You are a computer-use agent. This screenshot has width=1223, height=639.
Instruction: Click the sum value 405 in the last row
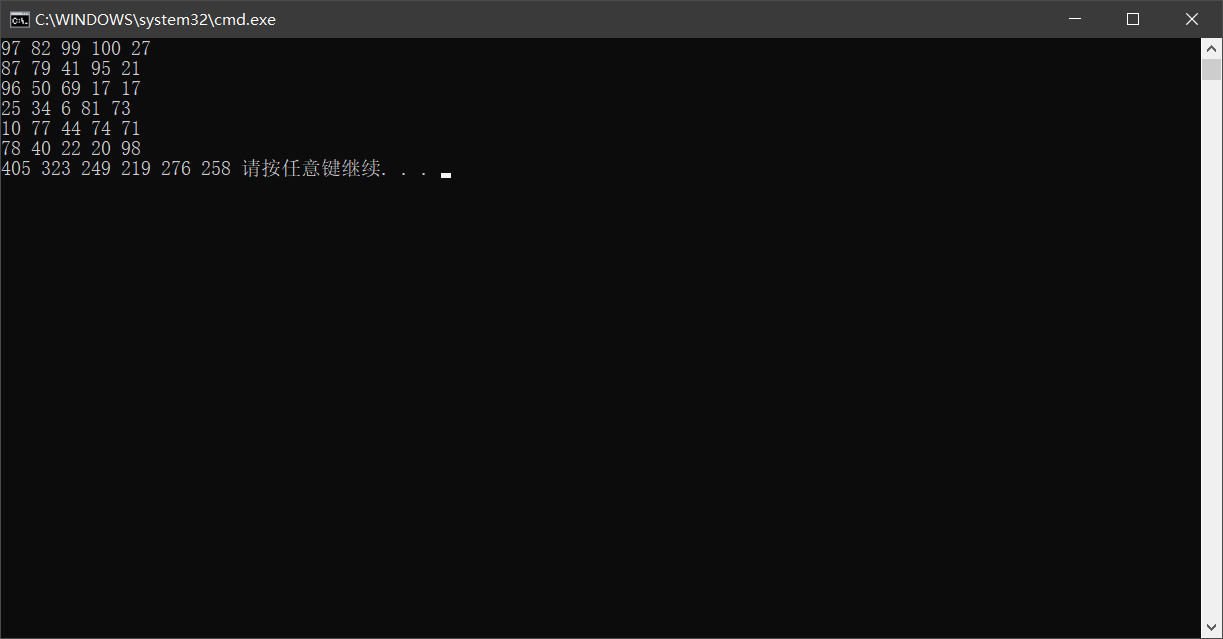coord(16,169)
